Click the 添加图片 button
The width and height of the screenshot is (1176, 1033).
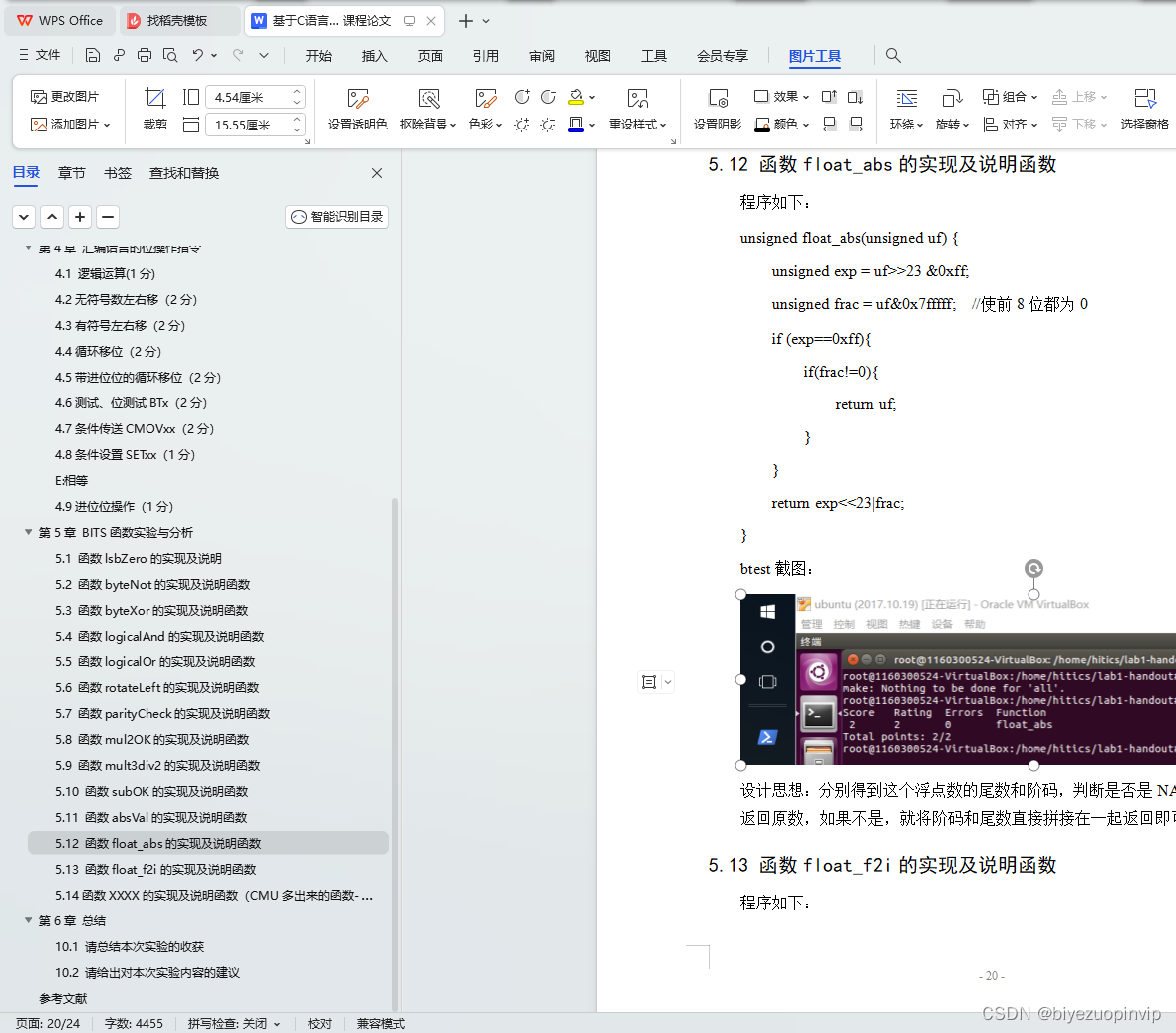click(61, 125)
